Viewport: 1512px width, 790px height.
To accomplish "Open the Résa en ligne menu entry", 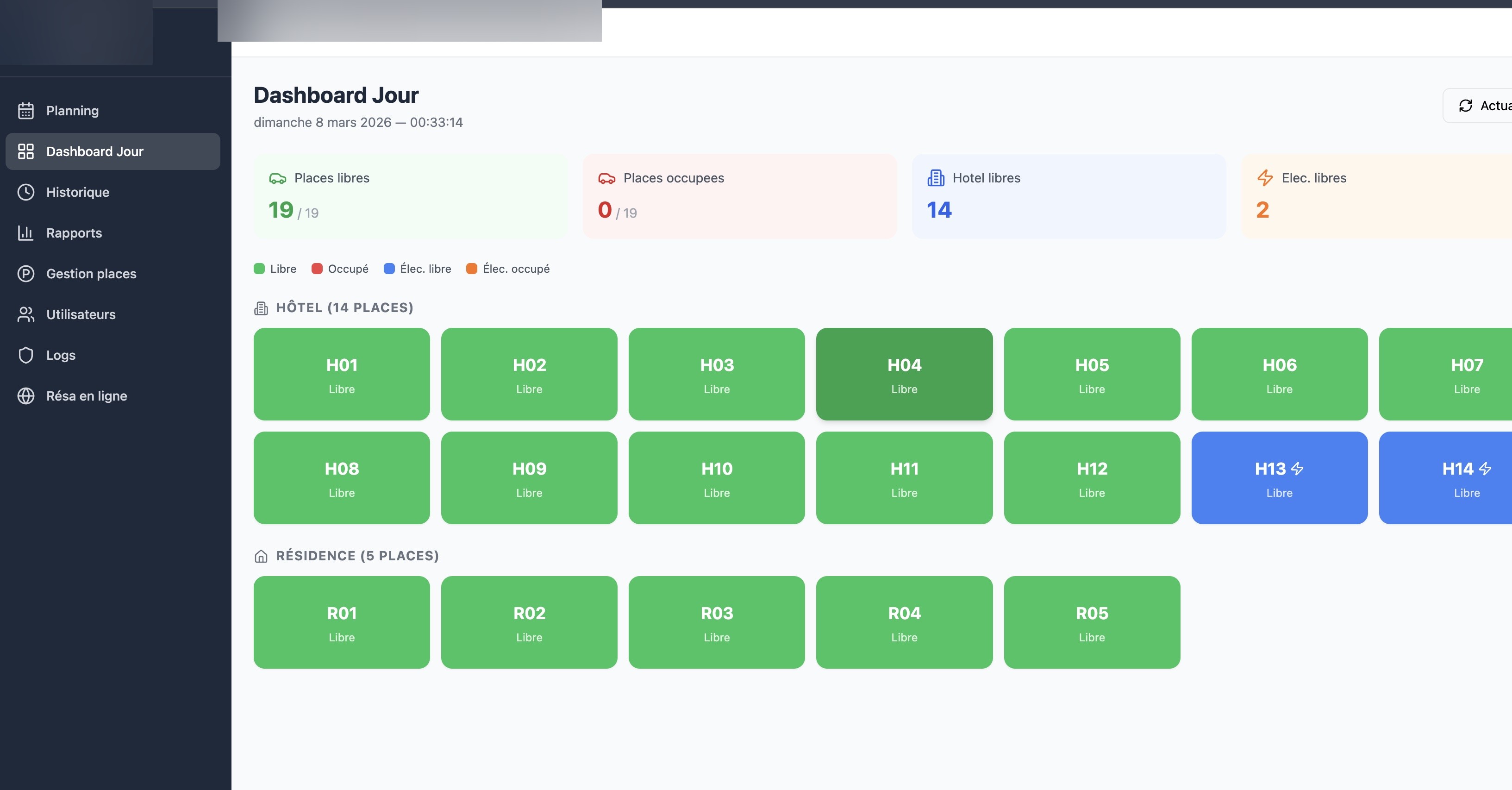I will point(87,395).
